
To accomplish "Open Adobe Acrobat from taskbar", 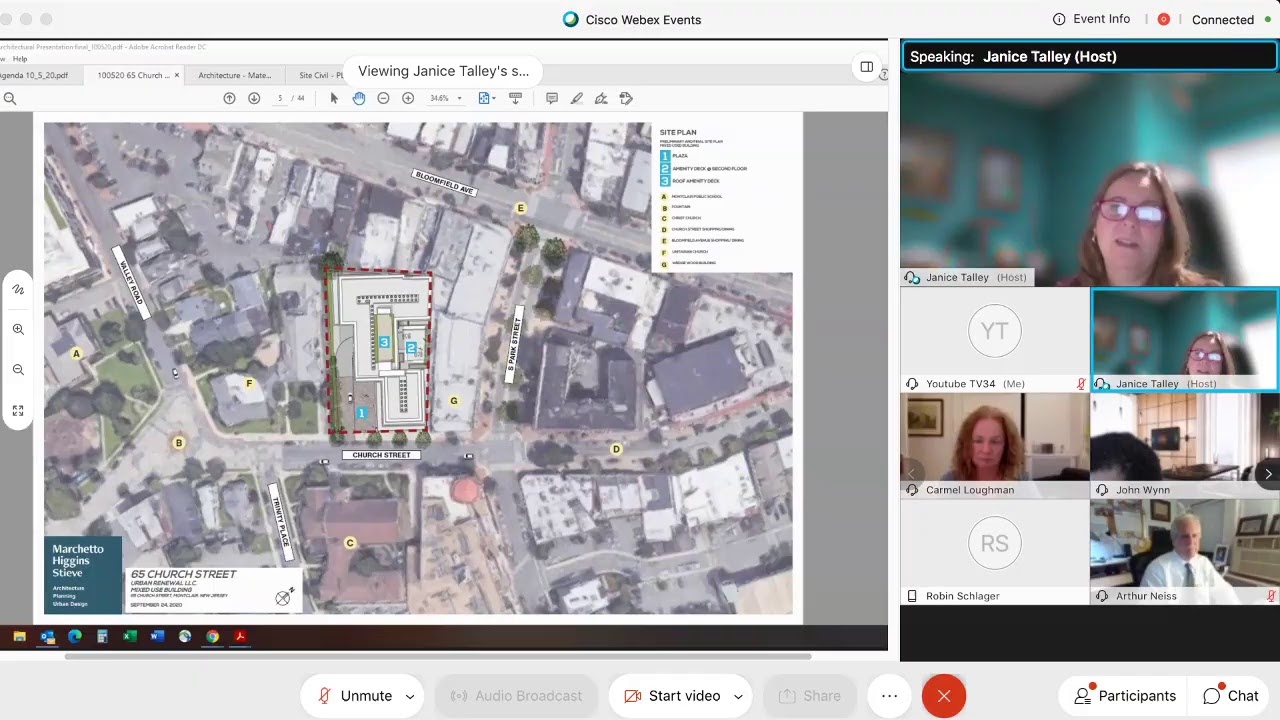I will pos(240,636).
